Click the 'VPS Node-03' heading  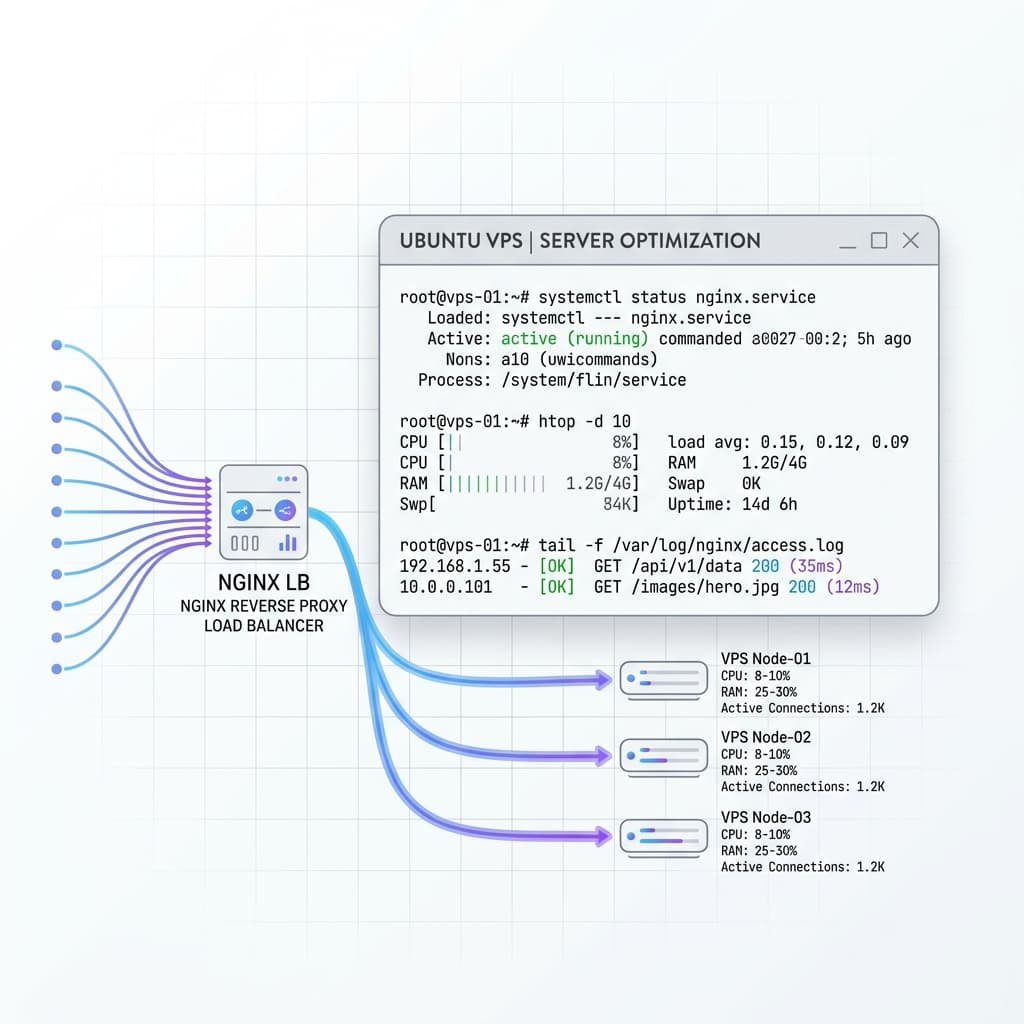(x=765, y=818)
